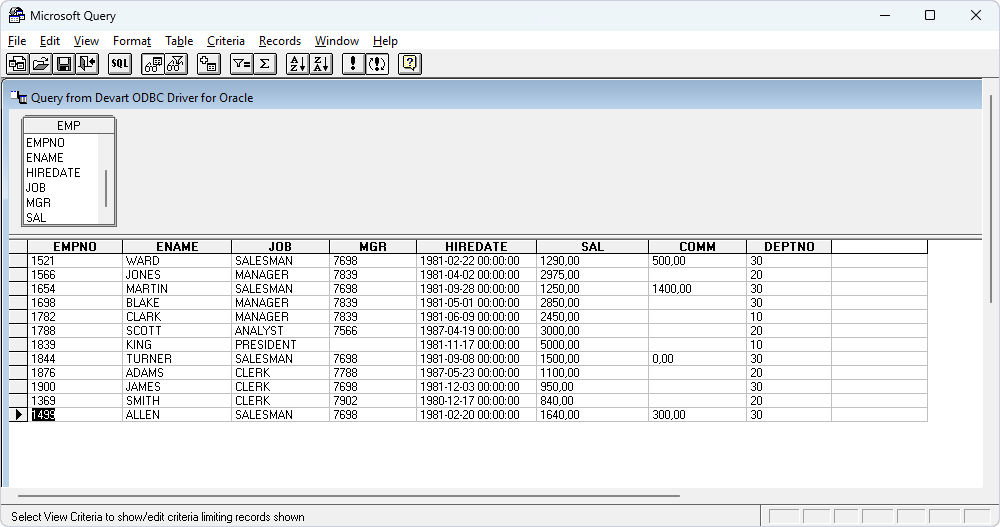Click the highlighted EMPNO cell 1499

(x=75, y=415)
